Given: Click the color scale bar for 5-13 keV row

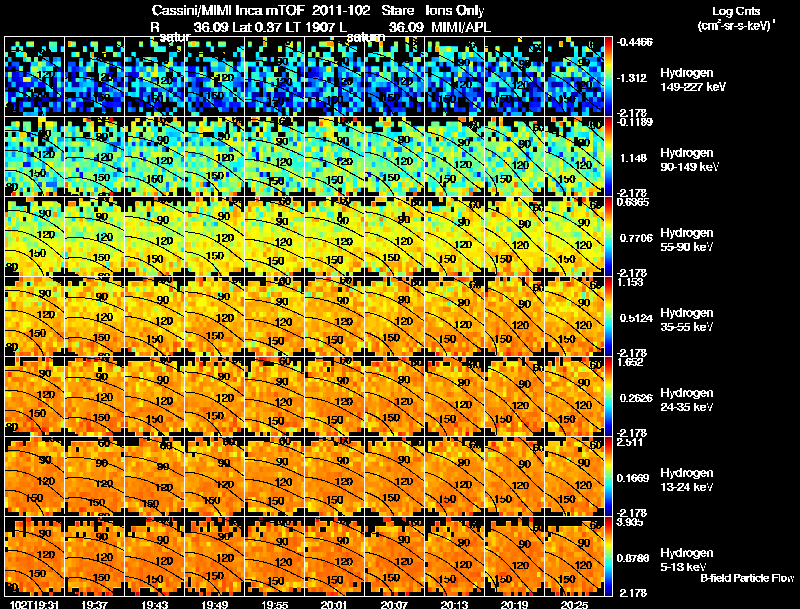Looking at the screenshot, I should pyautogui.click(x=608, y=556).
